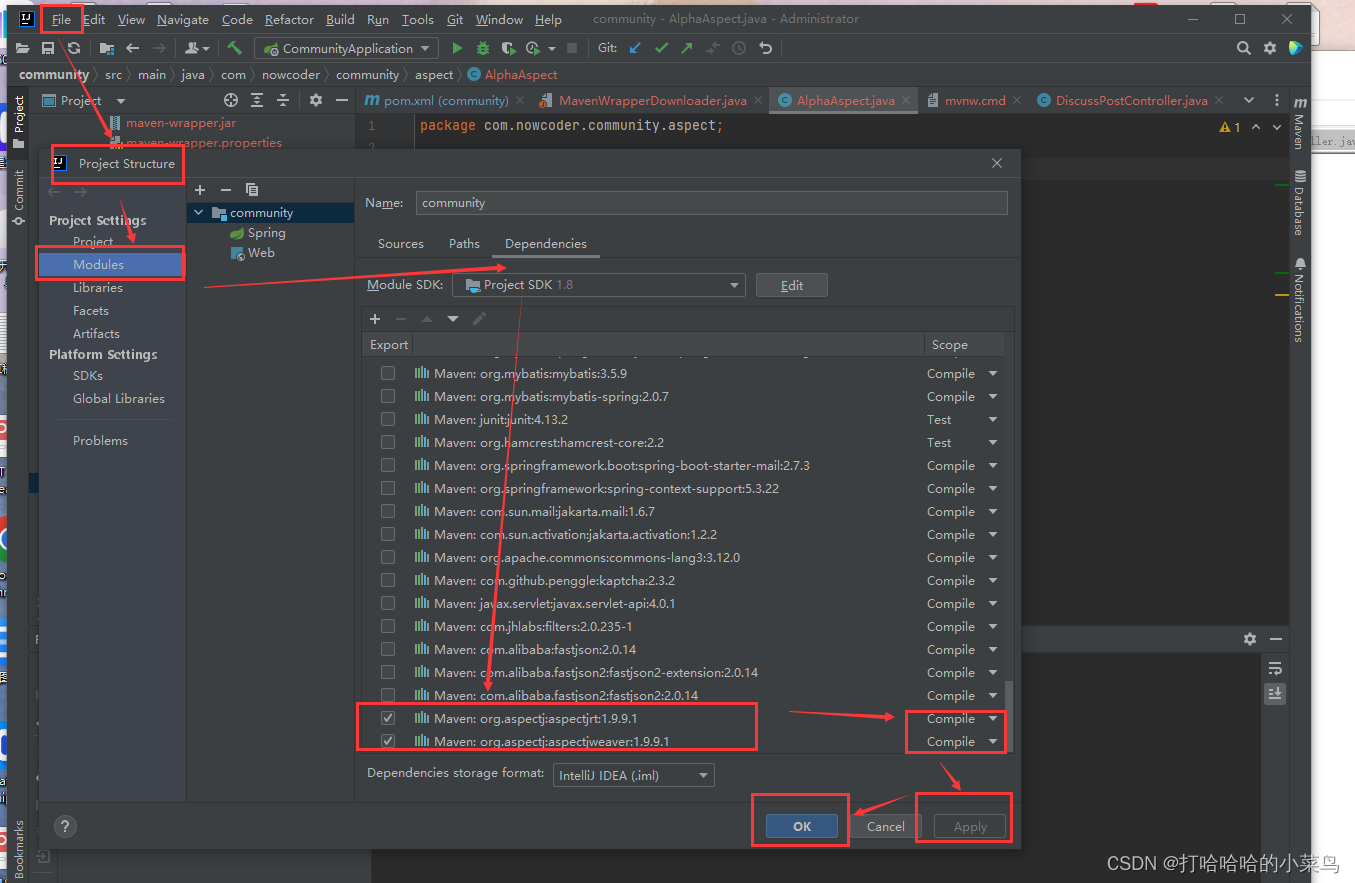Click the Git Commit green checkmark
This screenshot has width=1355, height=883.
coord(661,48)
